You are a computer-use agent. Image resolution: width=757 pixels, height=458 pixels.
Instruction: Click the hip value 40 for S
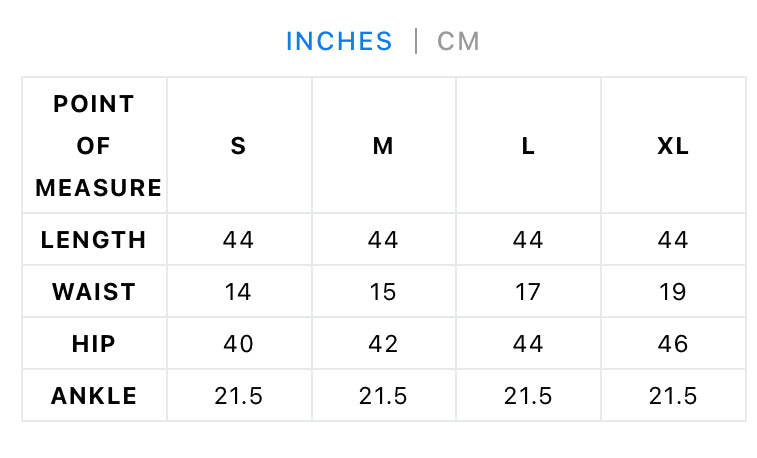pyautogui.click(x=239, y=344)
